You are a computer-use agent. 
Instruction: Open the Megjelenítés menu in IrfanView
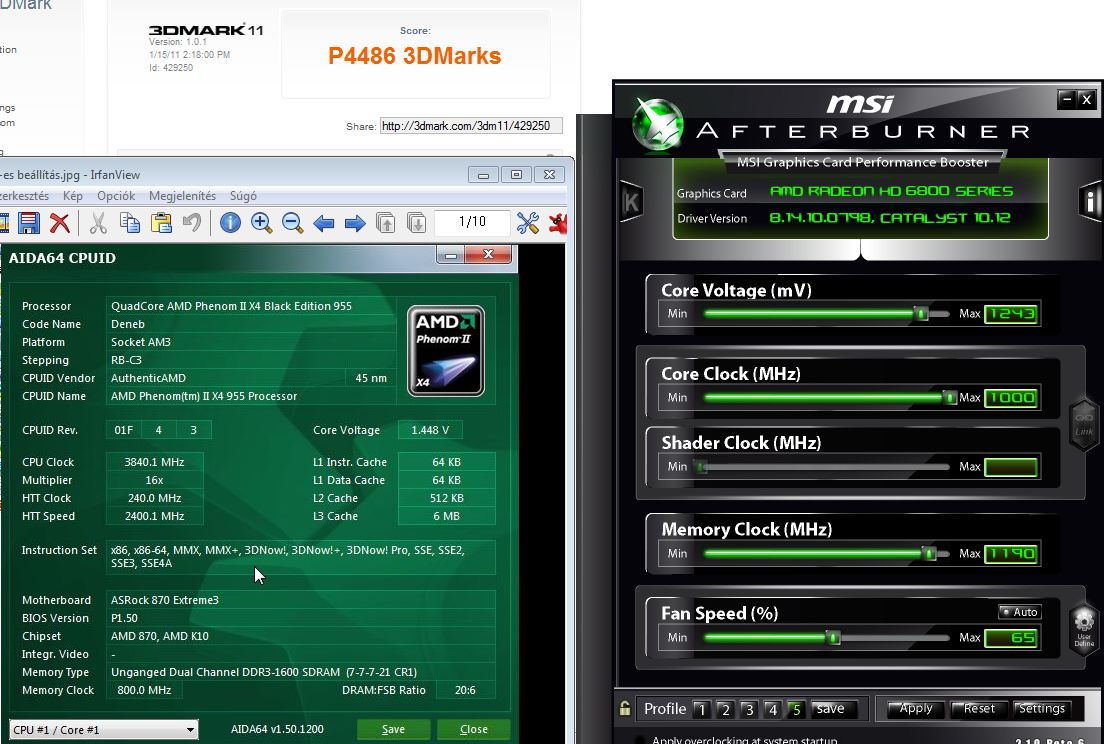click(182, 196)
